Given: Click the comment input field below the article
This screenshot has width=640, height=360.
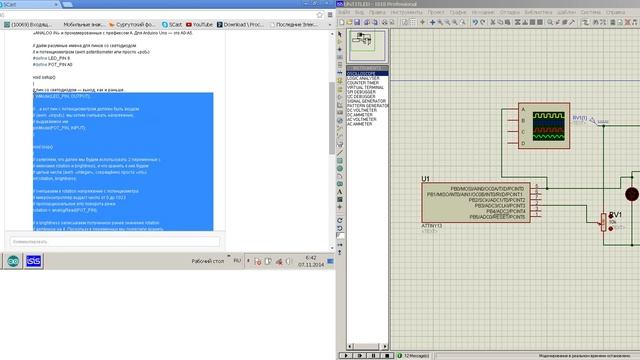Looking at the screenshot, I should coord(115,242).
